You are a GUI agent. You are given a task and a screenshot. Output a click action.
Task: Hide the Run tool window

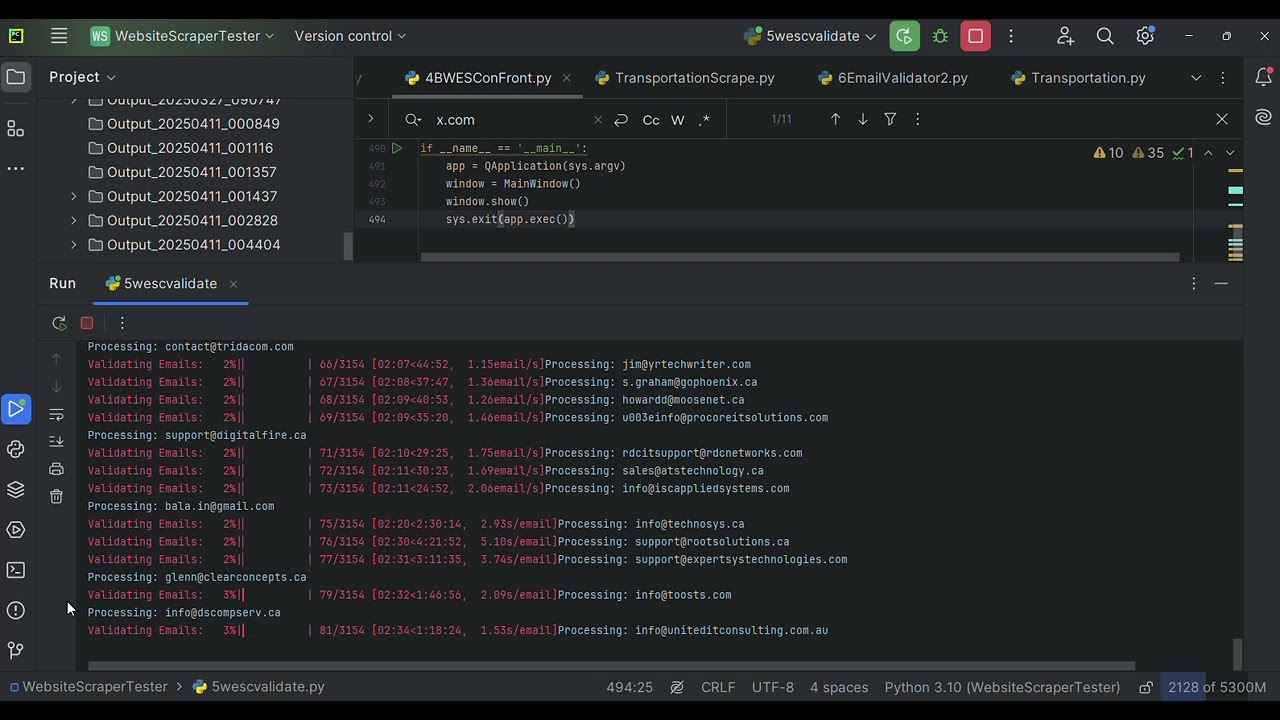click(x=1221, y=284)
